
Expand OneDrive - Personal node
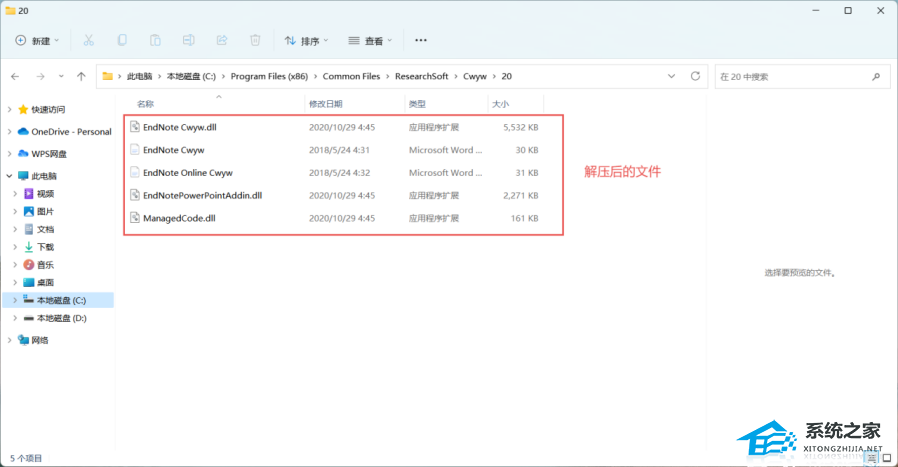[x=9, y=132]
